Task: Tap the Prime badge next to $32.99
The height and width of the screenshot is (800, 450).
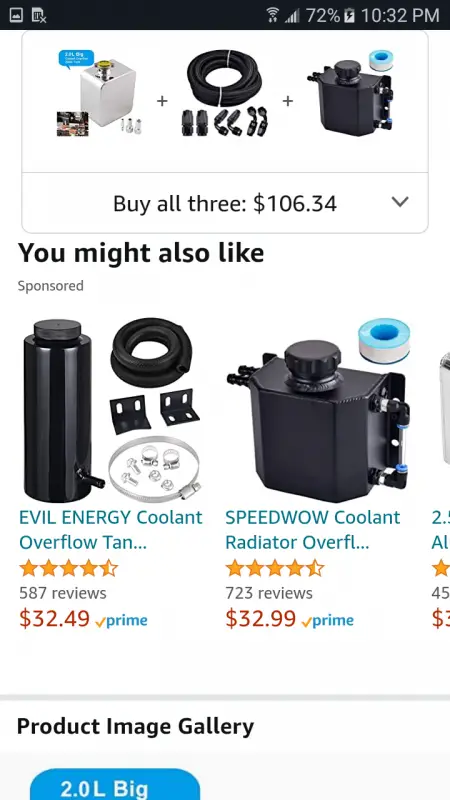Action: click(328, 621)
